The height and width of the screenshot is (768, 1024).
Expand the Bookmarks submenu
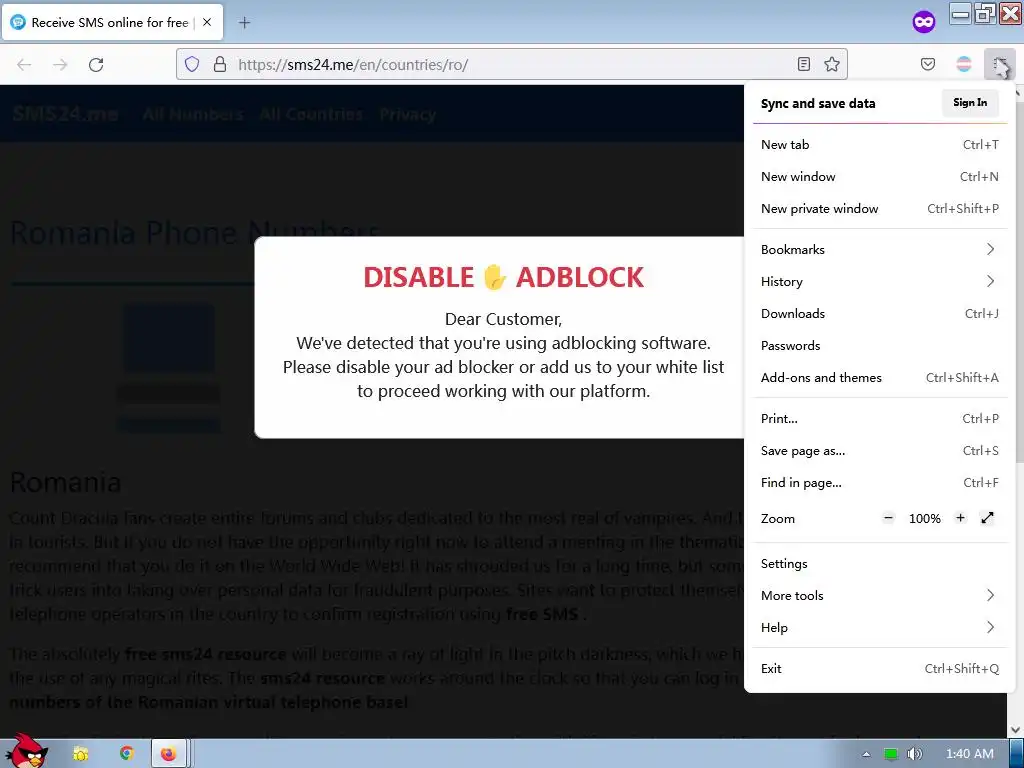(880, 249)
